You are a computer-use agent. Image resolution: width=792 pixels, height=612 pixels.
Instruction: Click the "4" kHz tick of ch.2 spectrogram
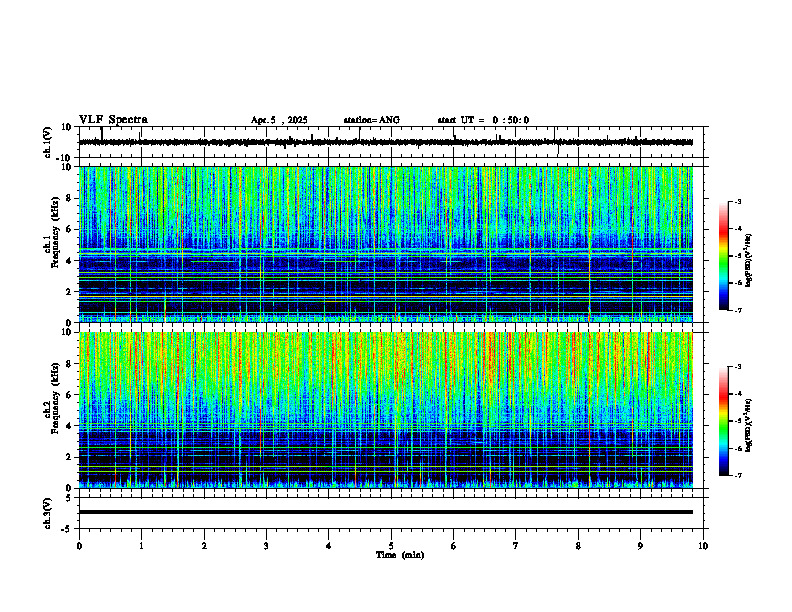pos(71,426)
